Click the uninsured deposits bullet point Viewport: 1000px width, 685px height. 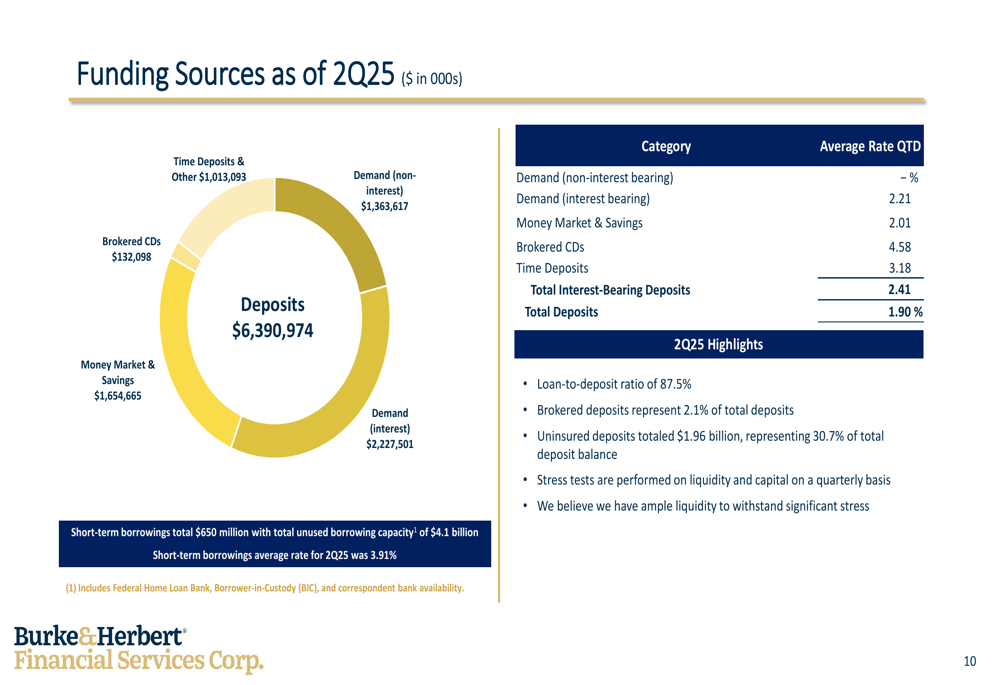point(703,445)
